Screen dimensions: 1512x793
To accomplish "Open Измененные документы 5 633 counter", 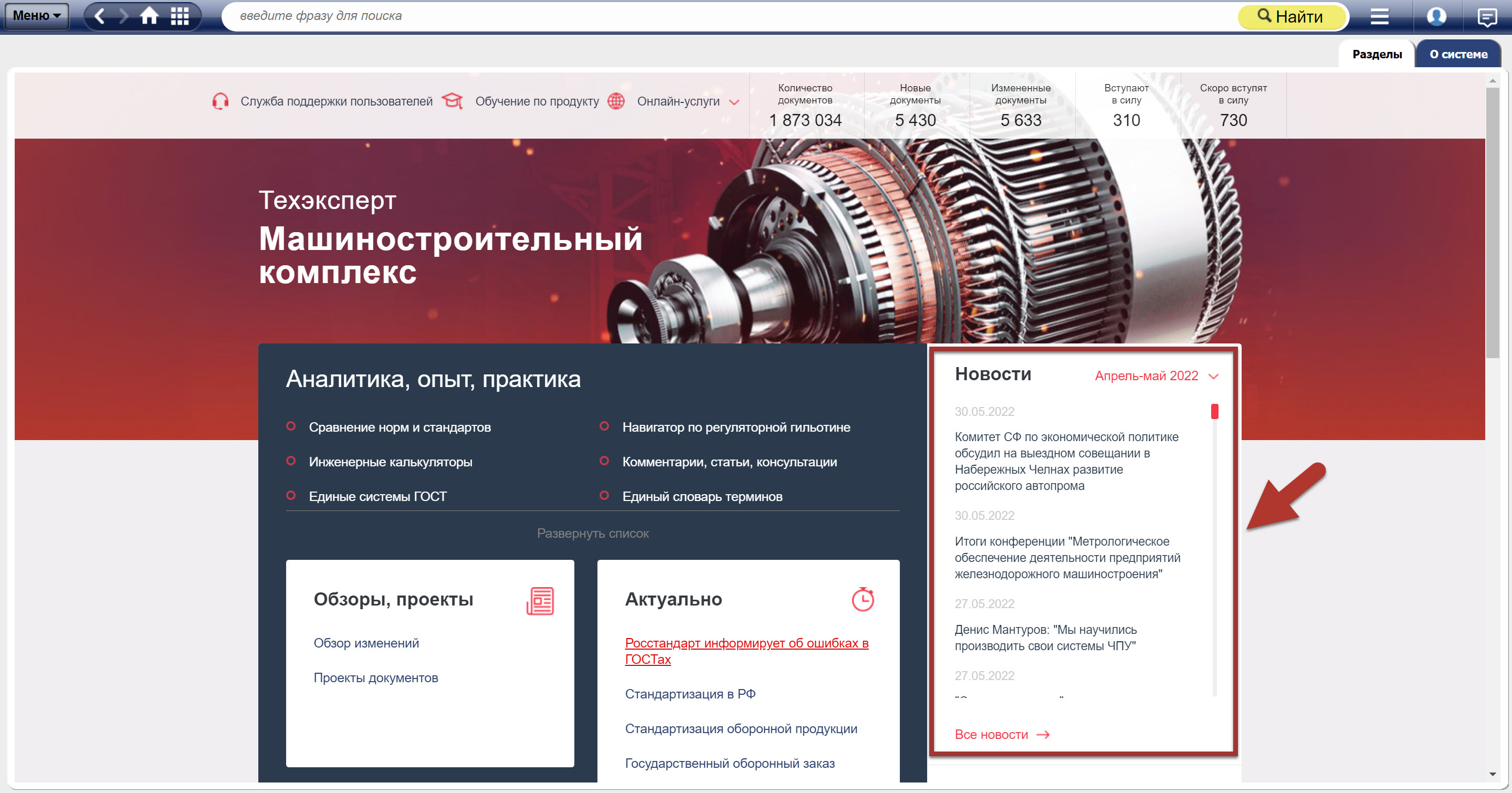I will point(1021,106).
